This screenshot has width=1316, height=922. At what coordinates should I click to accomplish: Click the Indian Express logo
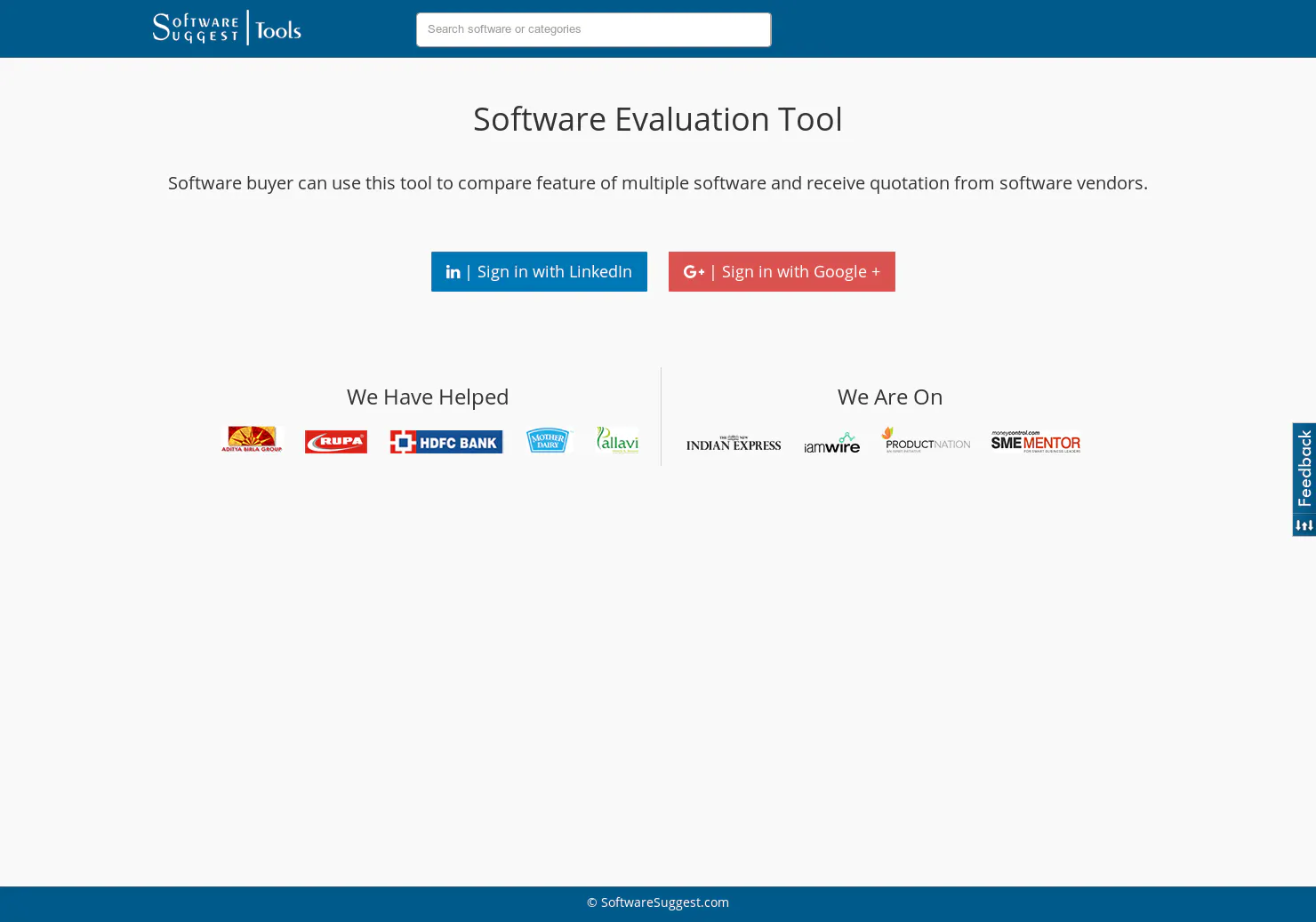[x=734, y=443]
